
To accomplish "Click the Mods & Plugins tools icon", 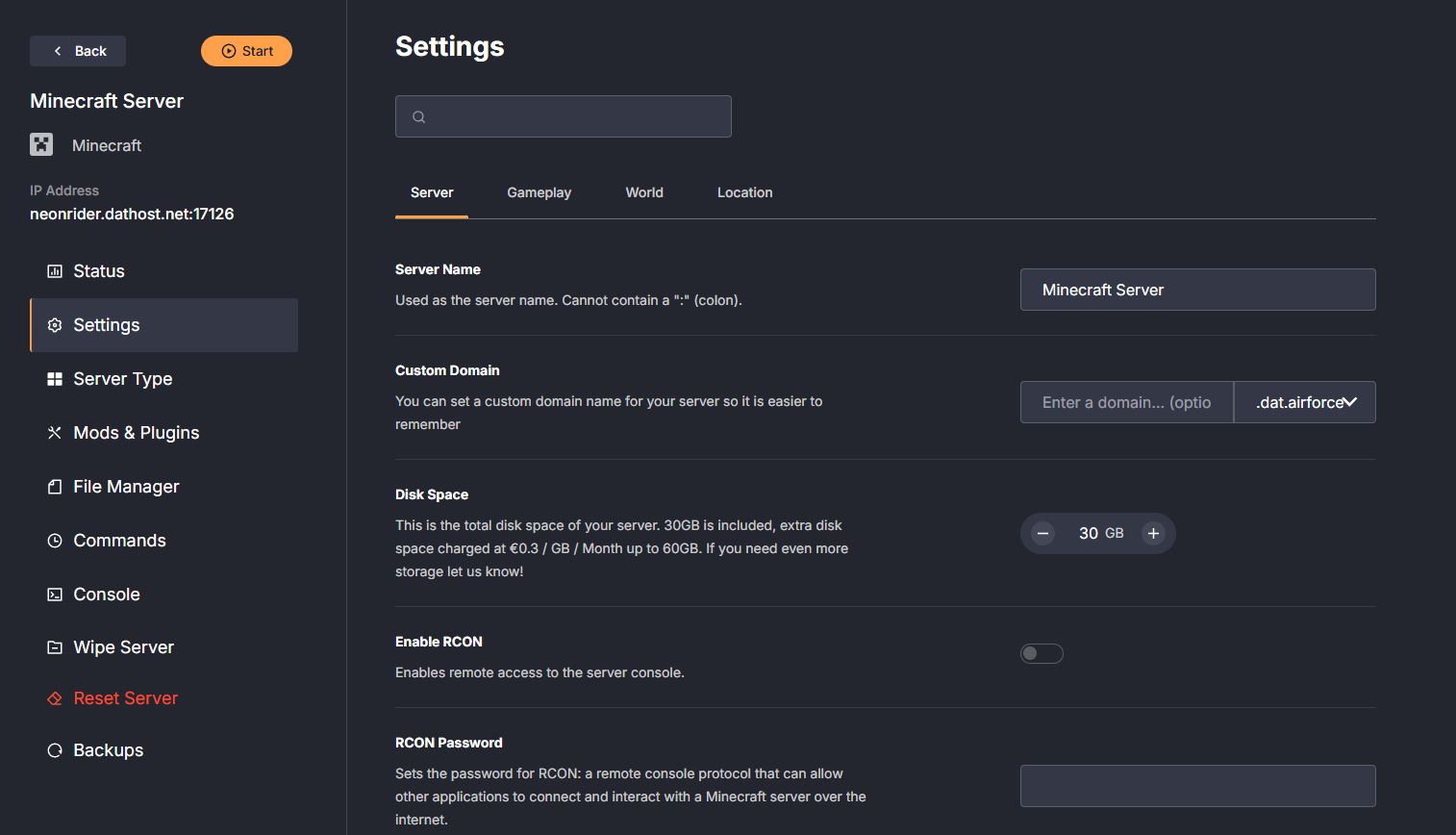I will [55, 433].
